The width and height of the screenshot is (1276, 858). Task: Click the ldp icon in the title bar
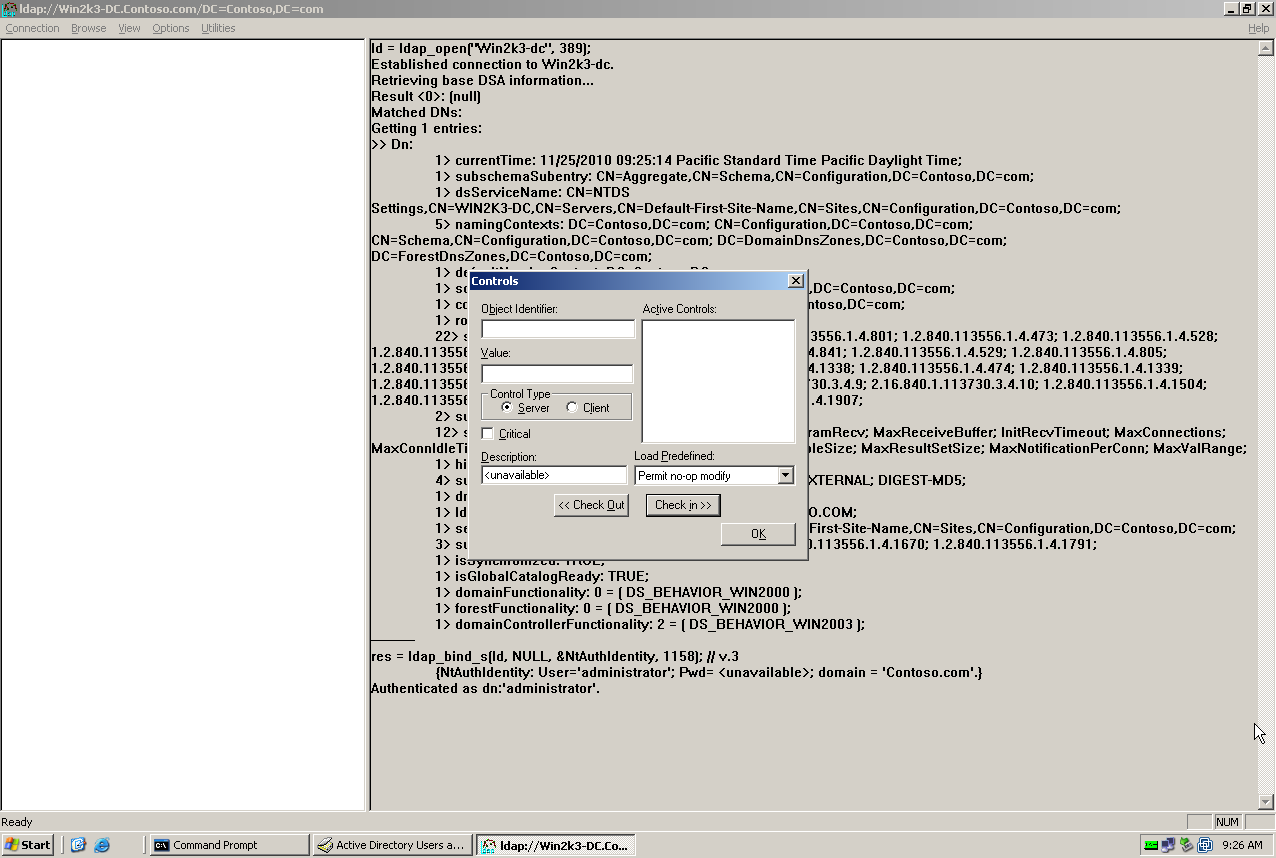[8, 8]
